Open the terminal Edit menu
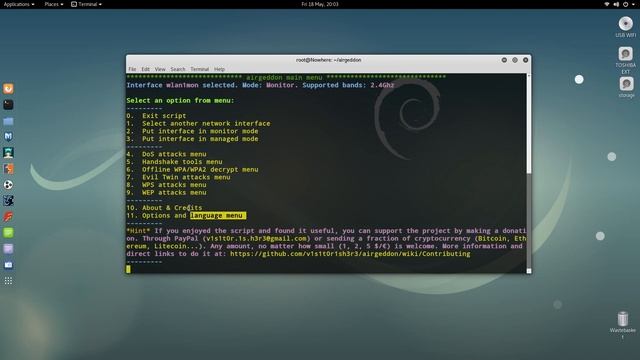The width and height of the screenshot is (640, 360). (x=145, y=69)
